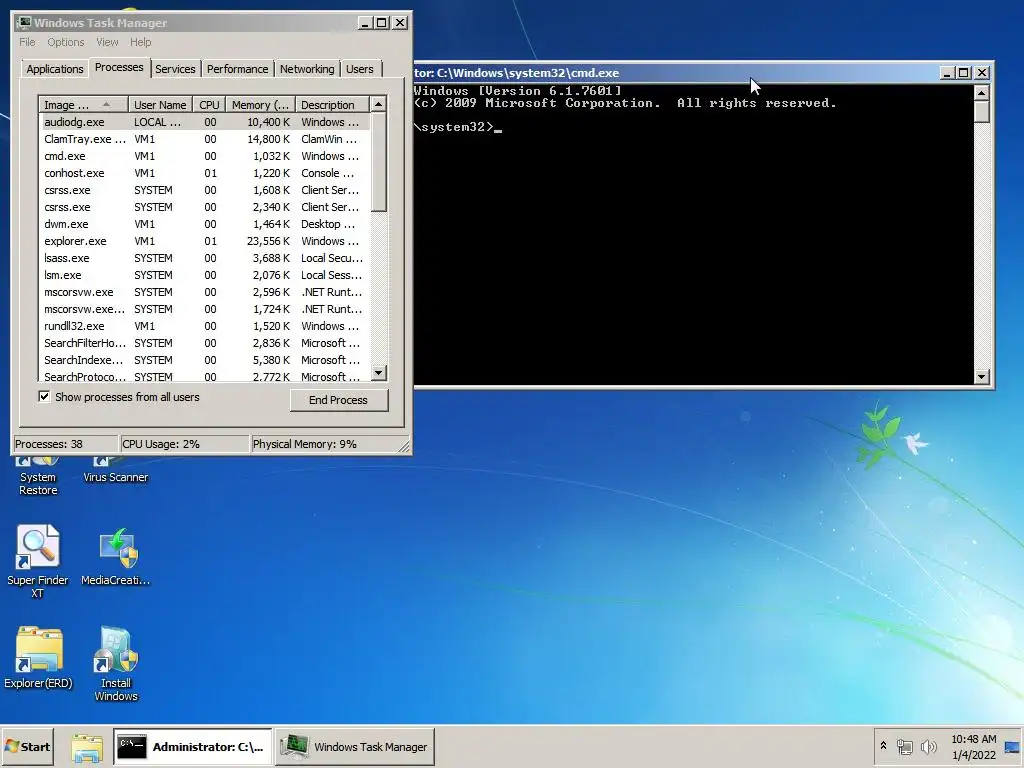The image size is (1024, 768).
Task: Switch to Windows Task Manager taskbar button
Action: pos(355,746)
